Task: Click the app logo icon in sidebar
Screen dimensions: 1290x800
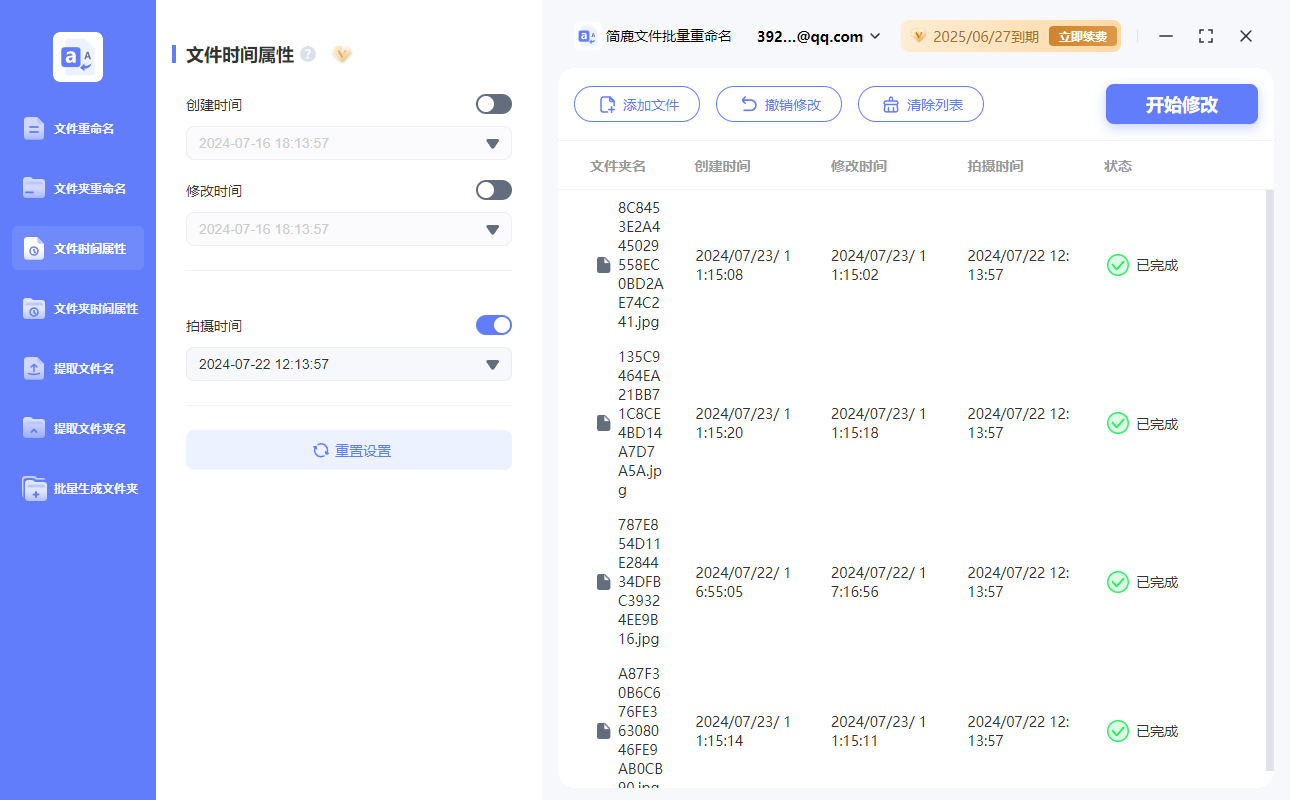Action: (78, 57)
